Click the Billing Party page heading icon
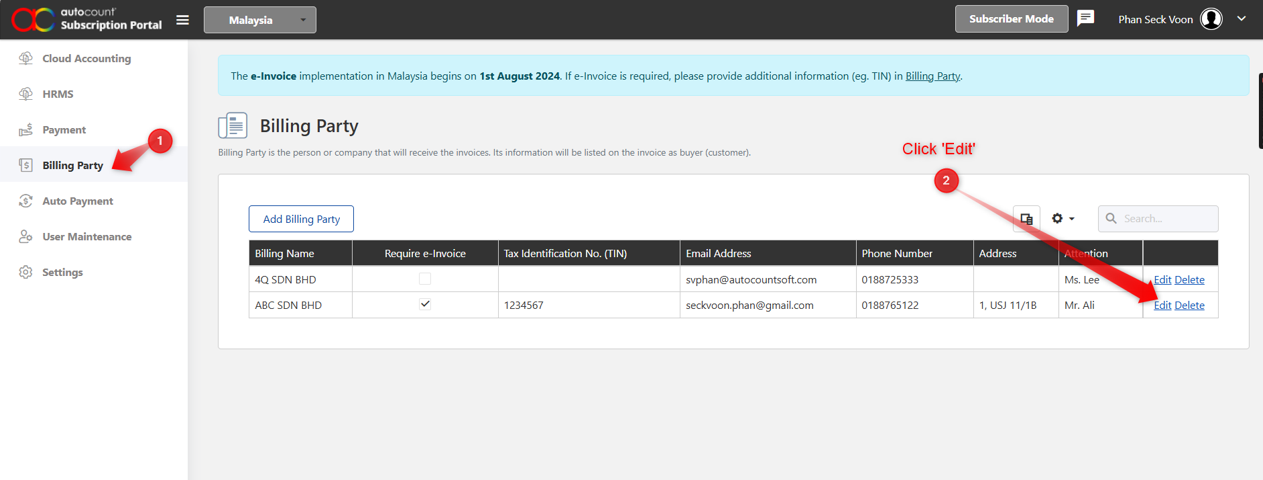1263x480 pixels. pos(233,126)
